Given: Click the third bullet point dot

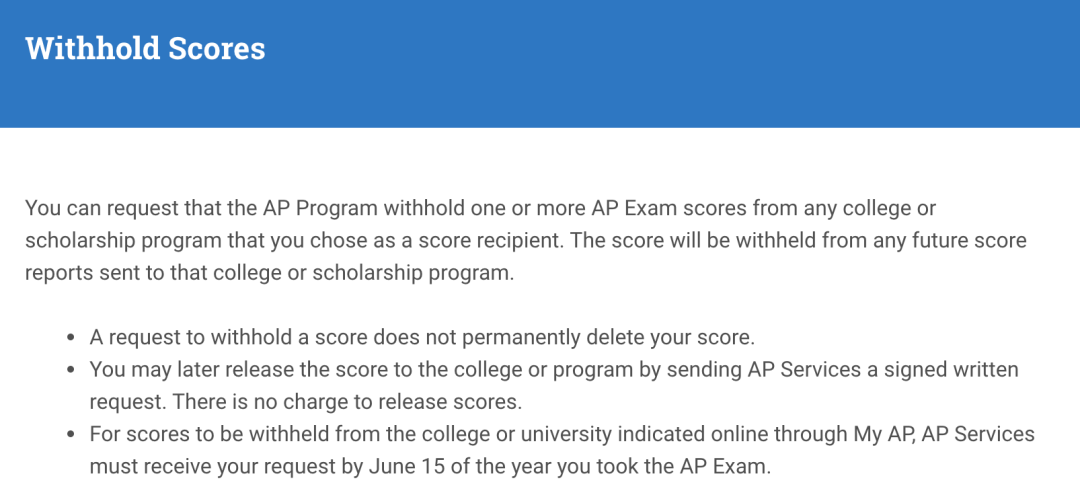Looking at the screenshot, I should pos(71,436).
